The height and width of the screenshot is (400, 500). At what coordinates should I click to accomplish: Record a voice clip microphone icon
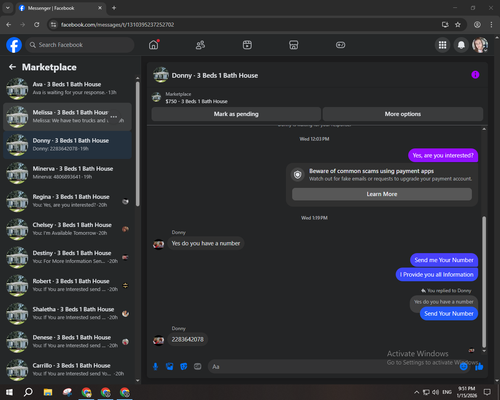point(155,367)
